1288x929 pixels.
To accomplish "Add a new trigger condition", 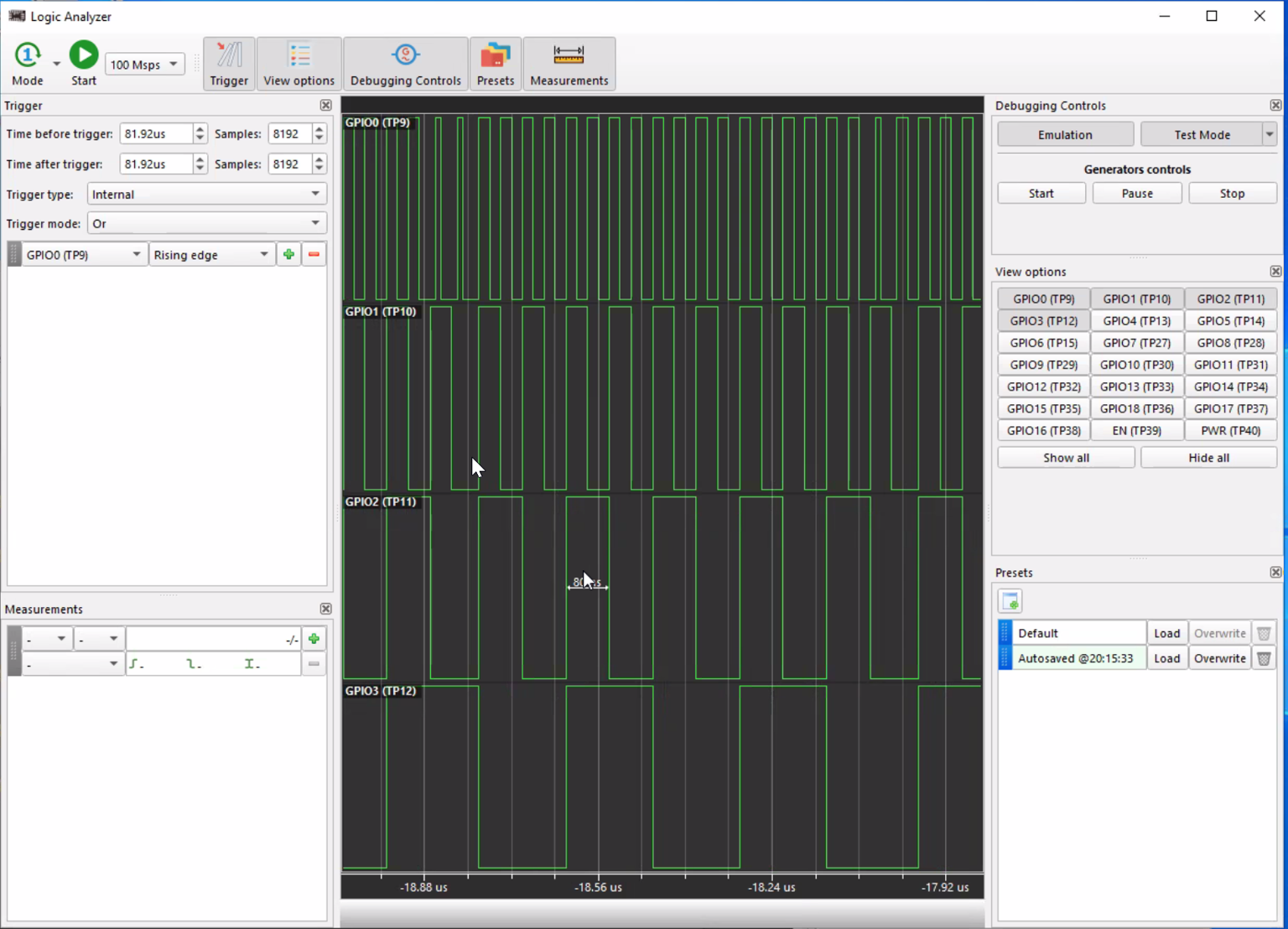I will (288, 254).
